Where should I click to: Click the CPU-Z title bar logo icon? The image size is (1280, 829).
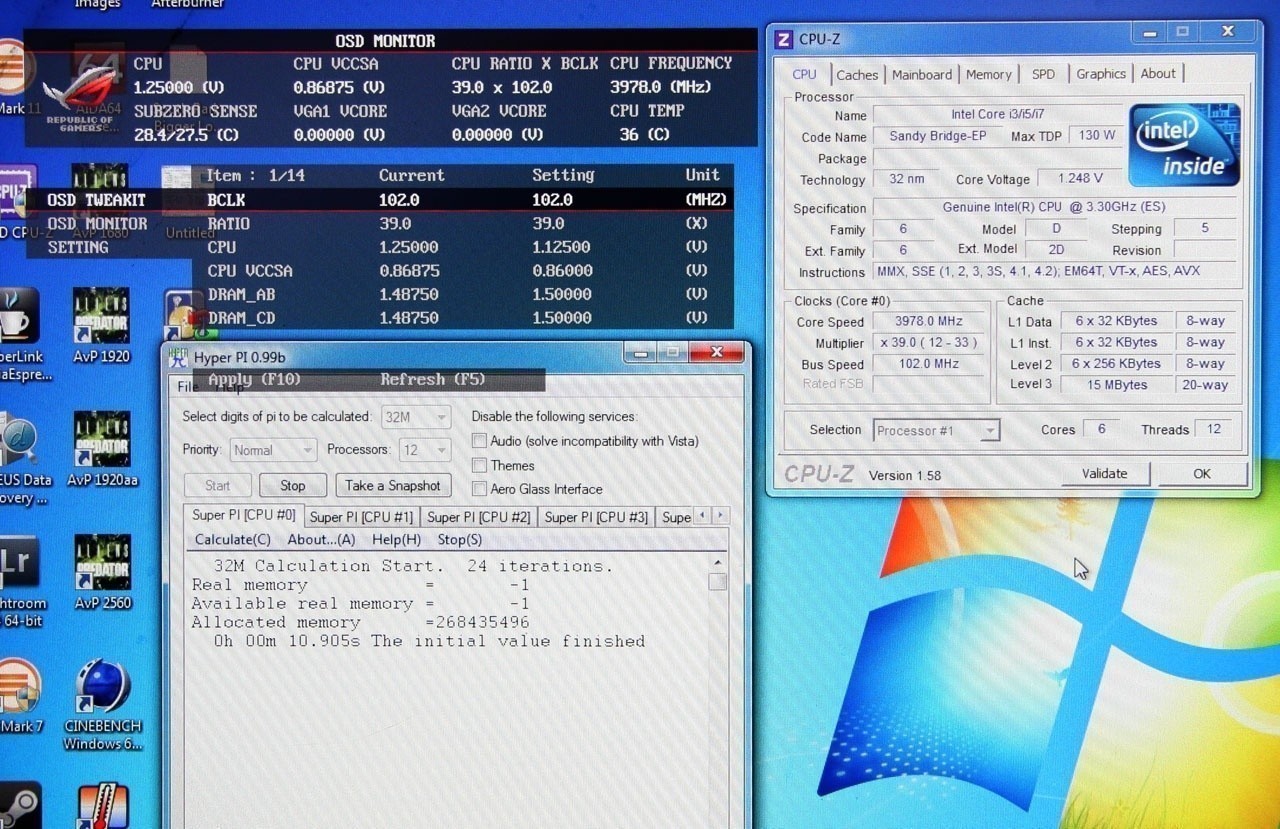click(784, 39)
